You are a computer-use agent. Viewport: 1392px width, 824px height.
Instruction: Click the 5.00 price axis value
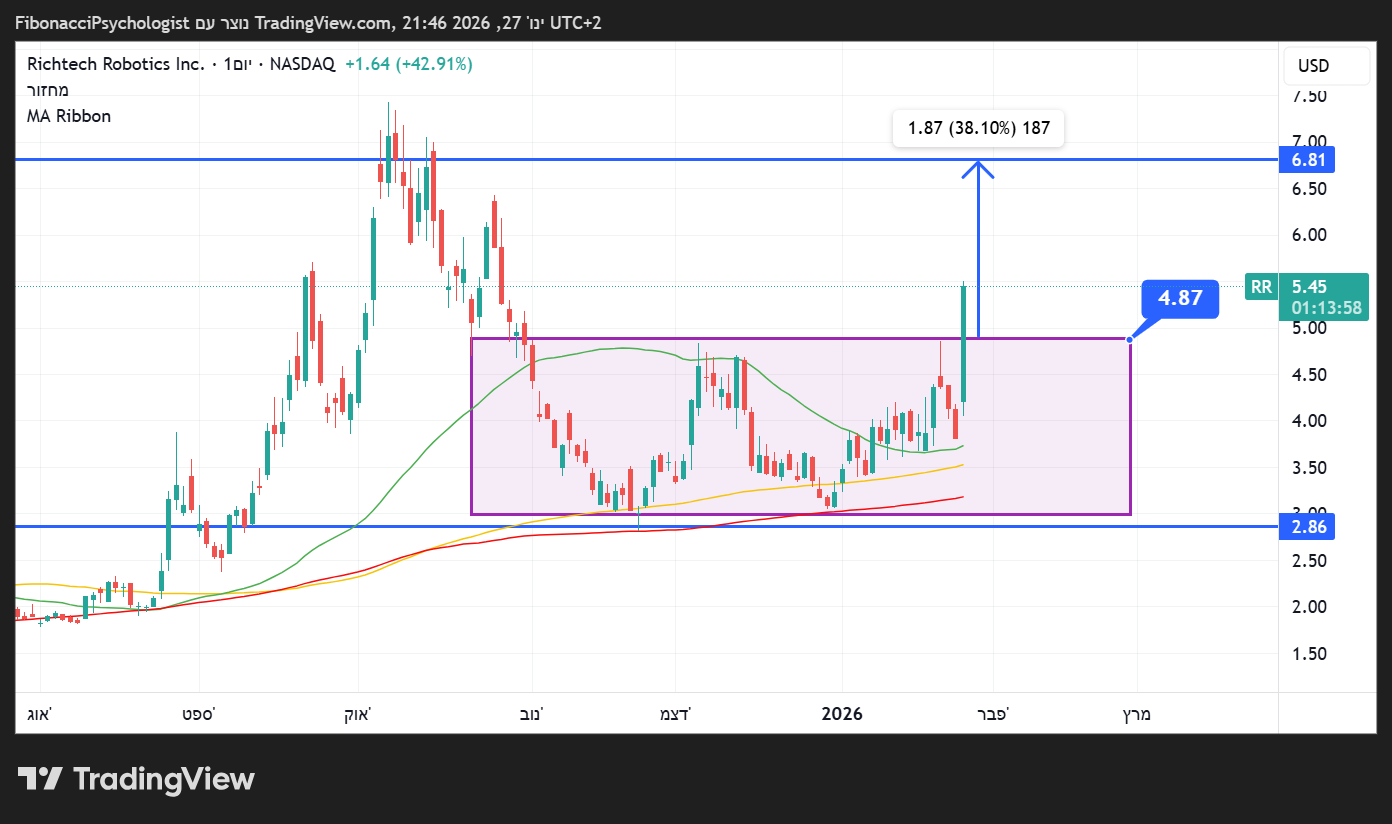[1310, 328]
